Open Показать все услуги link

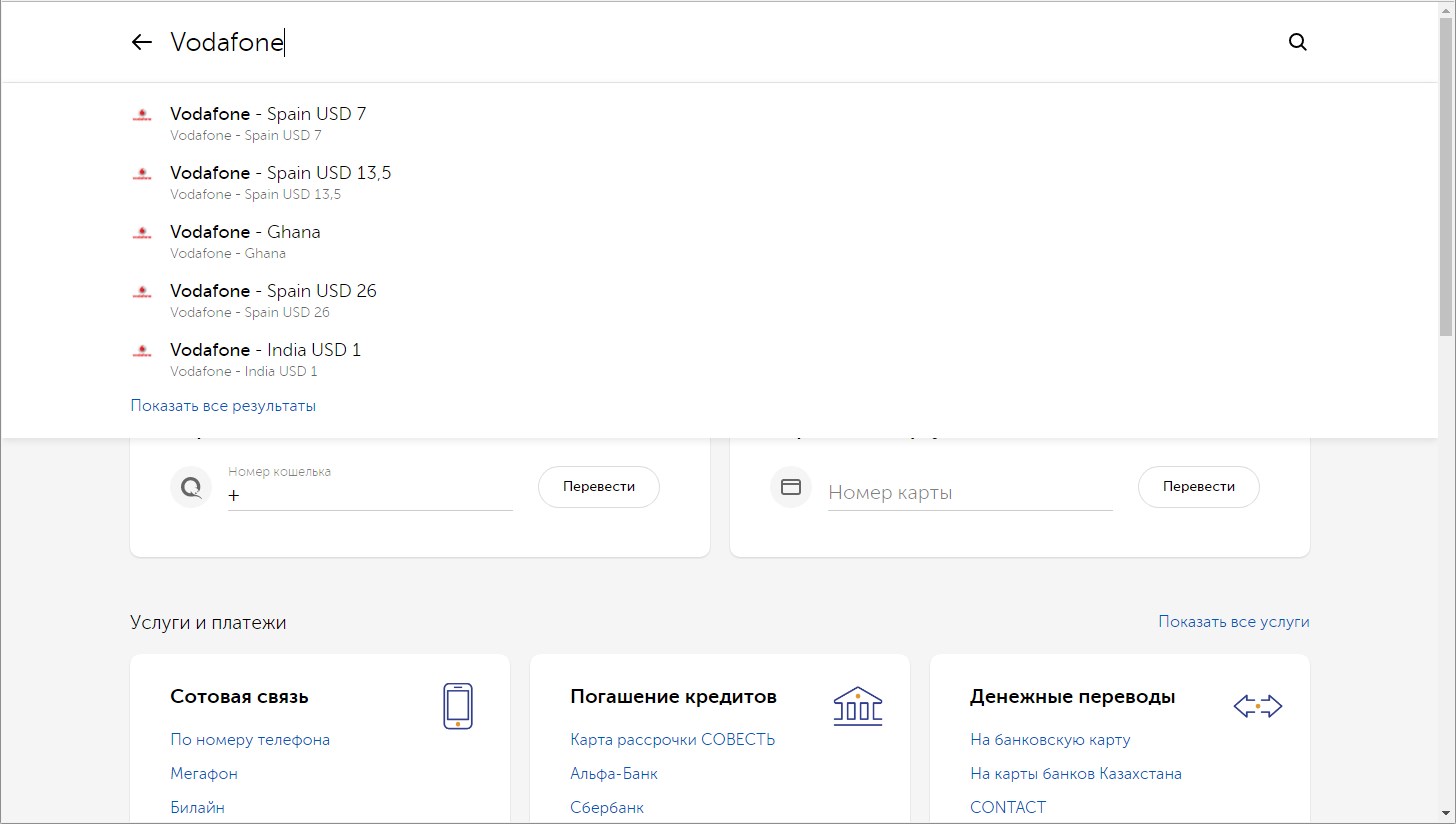click(1233, 622)
